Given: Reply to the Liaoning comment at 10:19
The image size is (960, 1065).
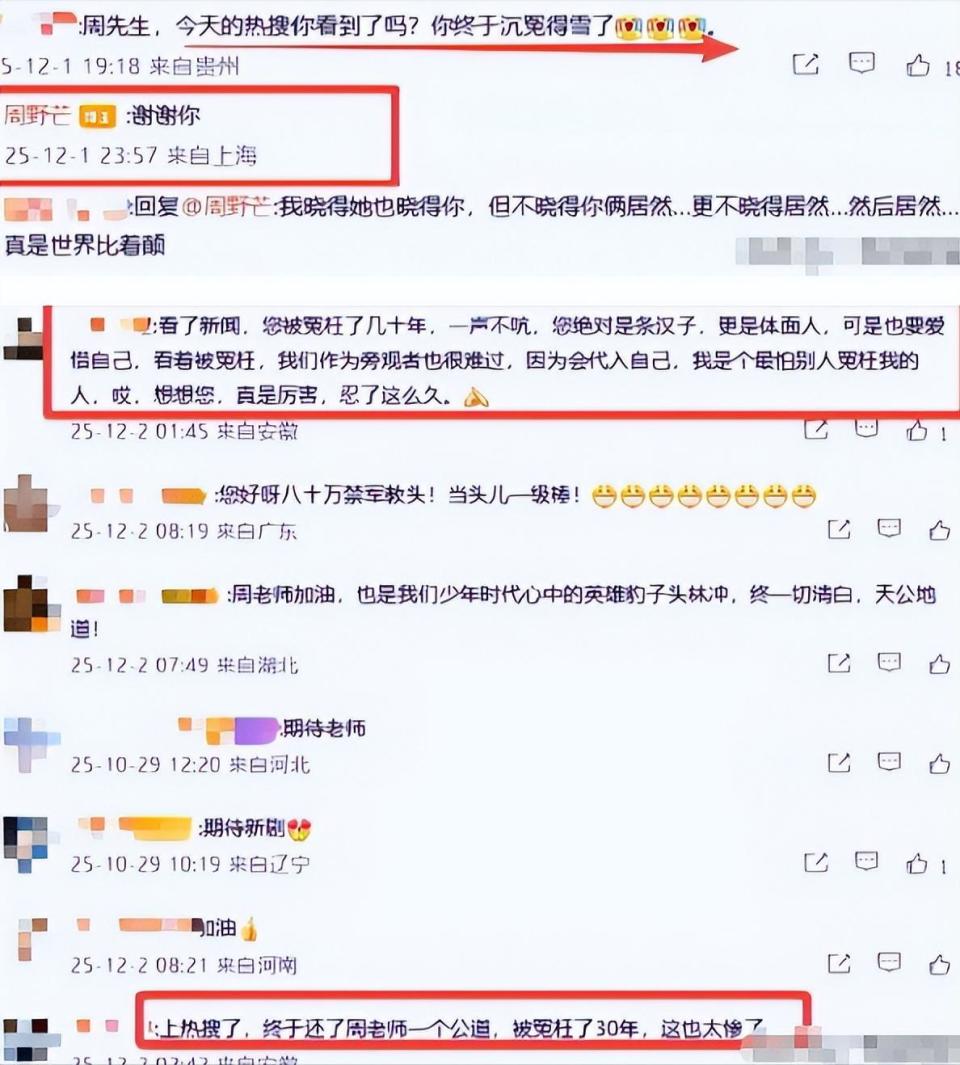Looking at the screenshot, I should pyautogui.click(x=866, y=862).
